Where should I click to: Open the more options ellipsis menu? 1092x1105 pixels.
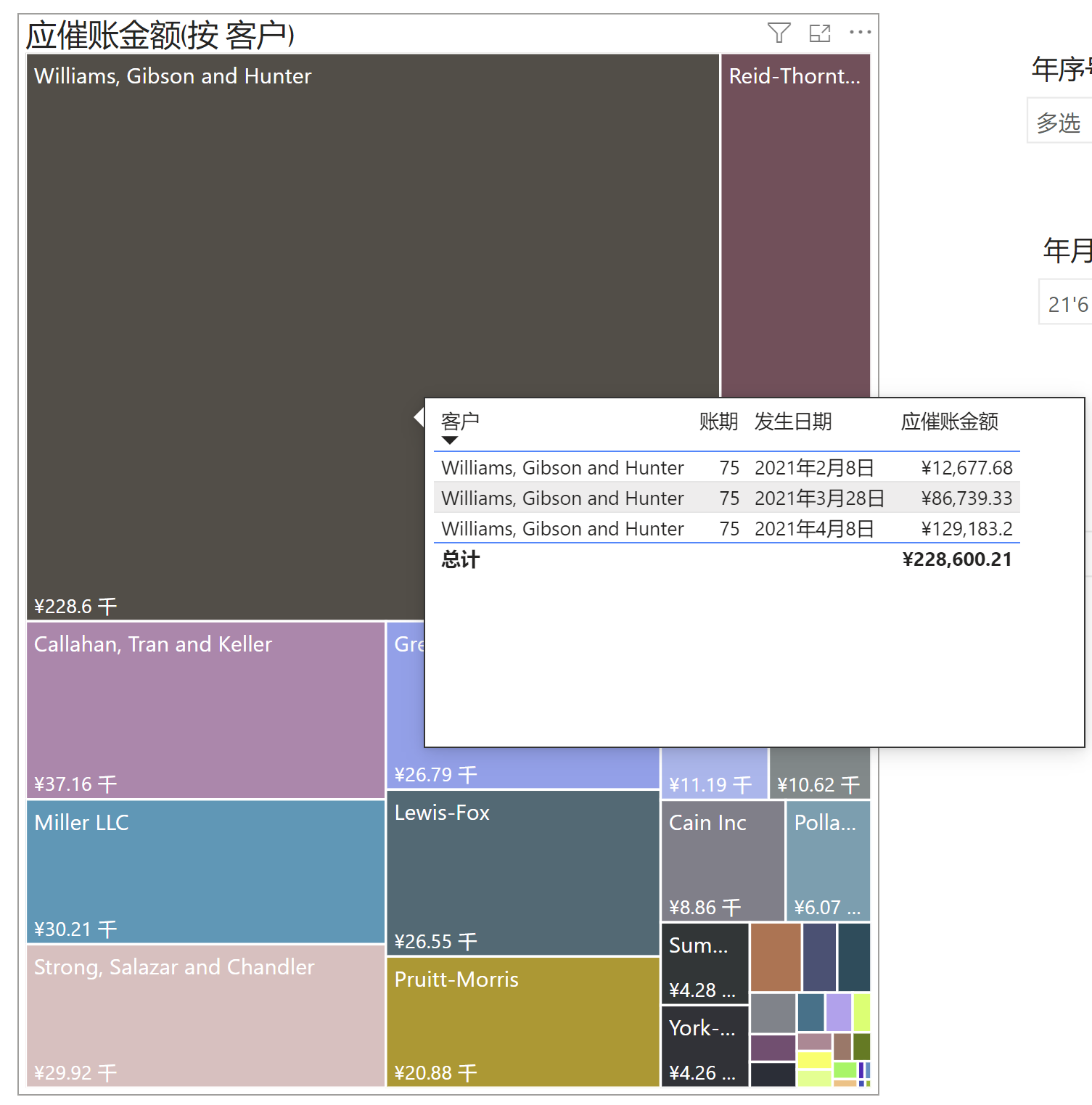[x=860, y=32]
